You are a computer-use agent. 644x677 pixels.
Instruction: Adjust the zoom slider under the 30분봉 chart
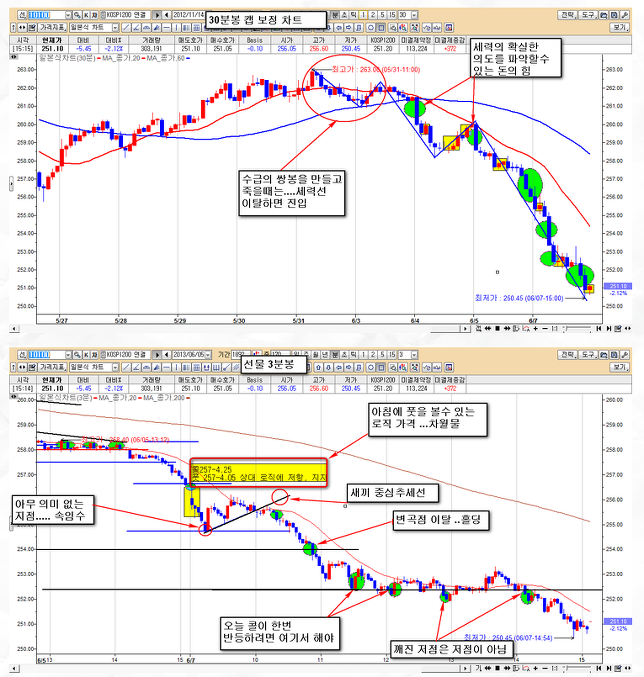coord(578,329)
